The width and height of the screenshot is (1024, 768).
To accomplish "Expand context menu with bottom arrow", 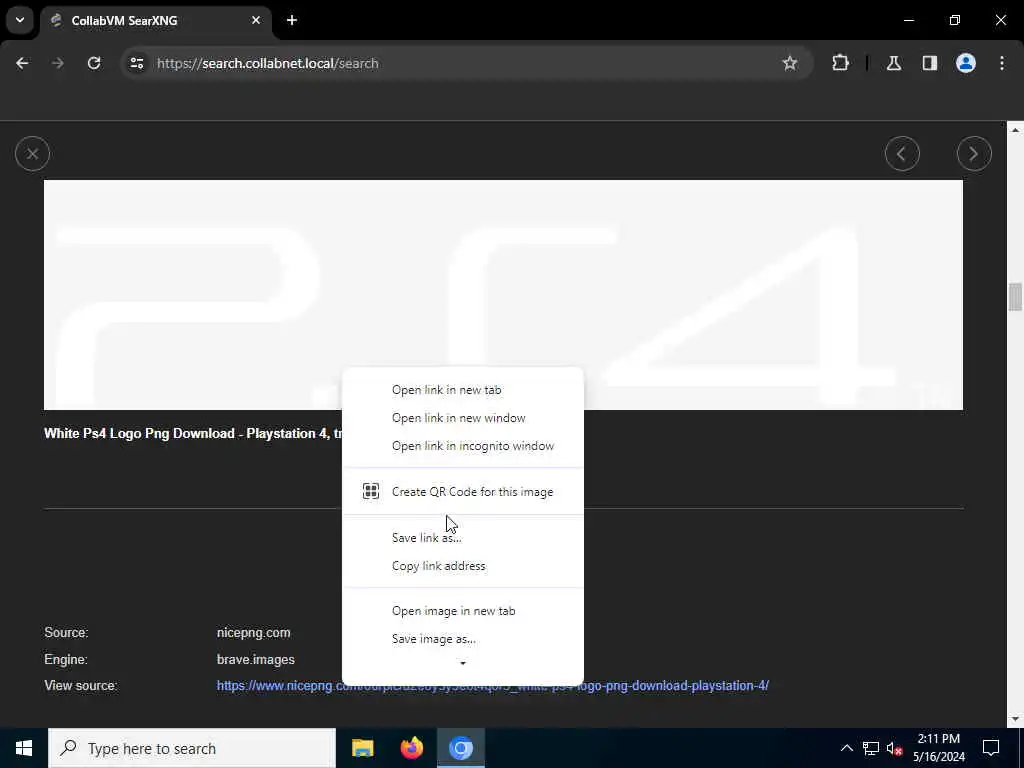I will coord(462,664).
